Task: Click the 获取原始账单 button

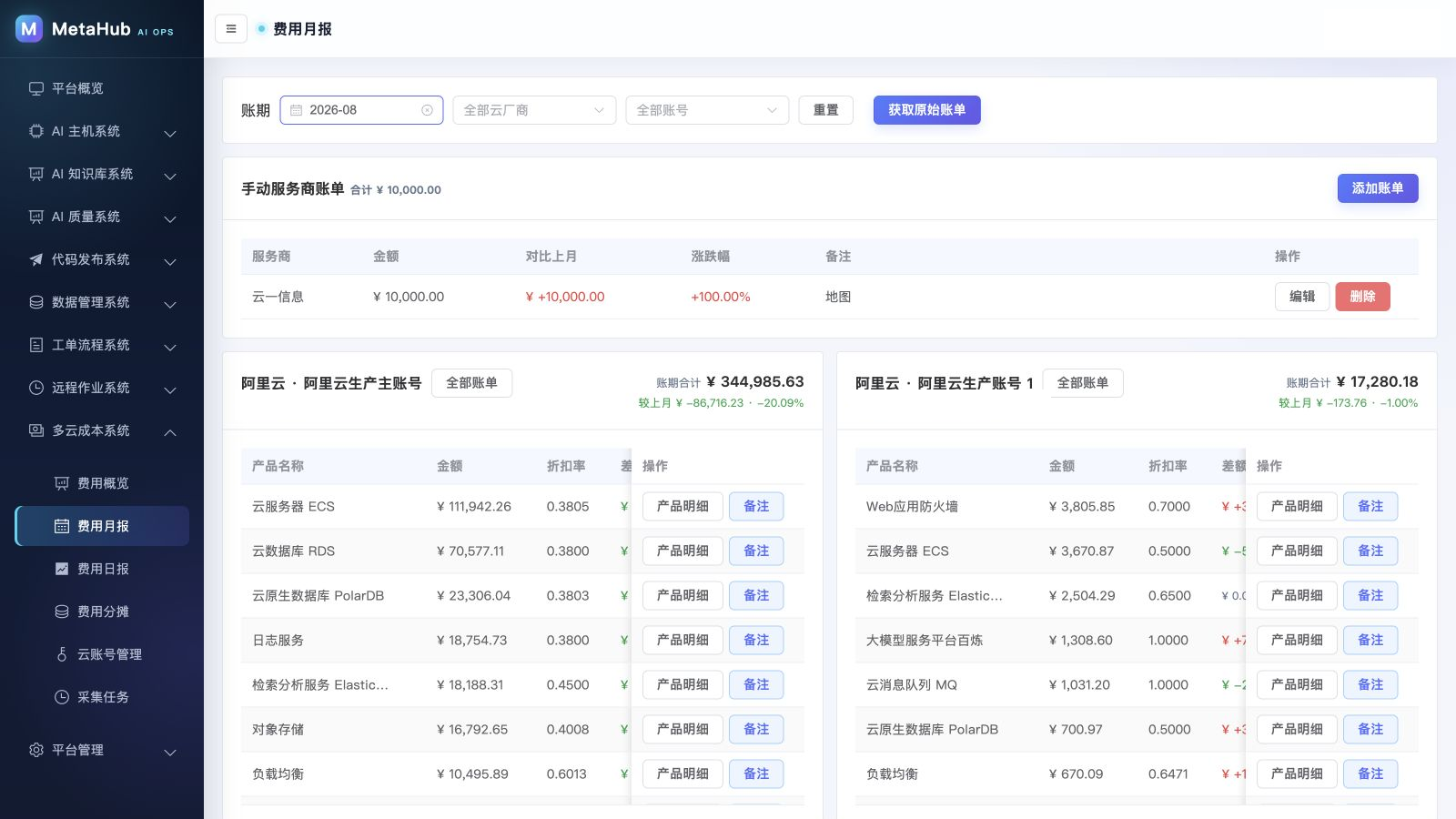Action: [x=926, y=110]
